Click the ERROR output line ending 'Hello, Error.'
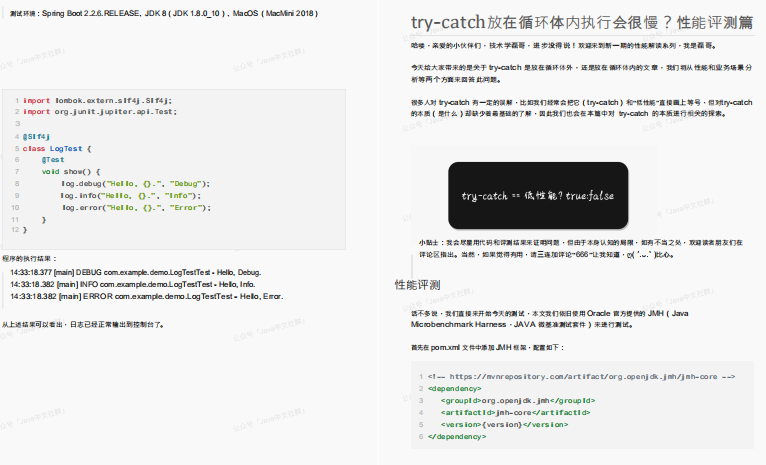 (147, 296)
